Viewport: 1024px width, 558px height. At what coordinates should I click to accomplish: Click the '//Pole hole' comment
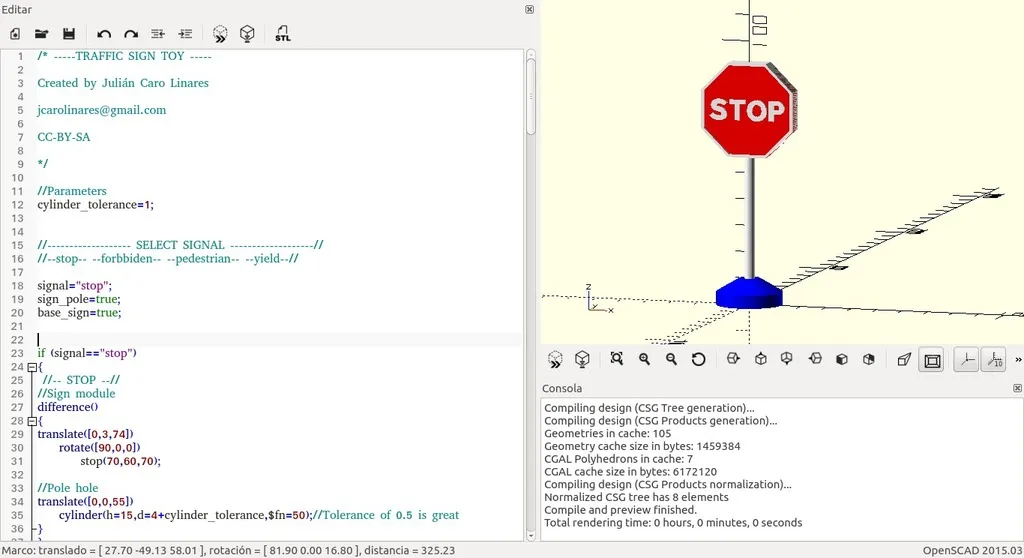click(x=68, y=488)
